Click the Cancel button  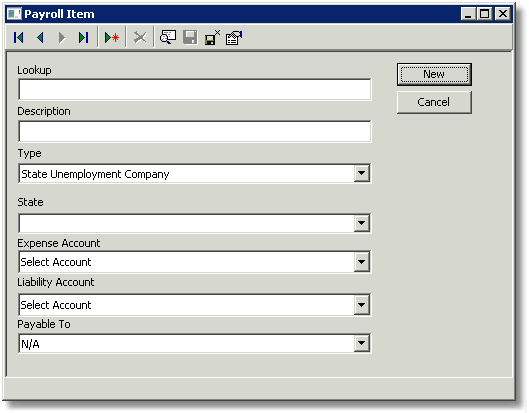point(434,102)
